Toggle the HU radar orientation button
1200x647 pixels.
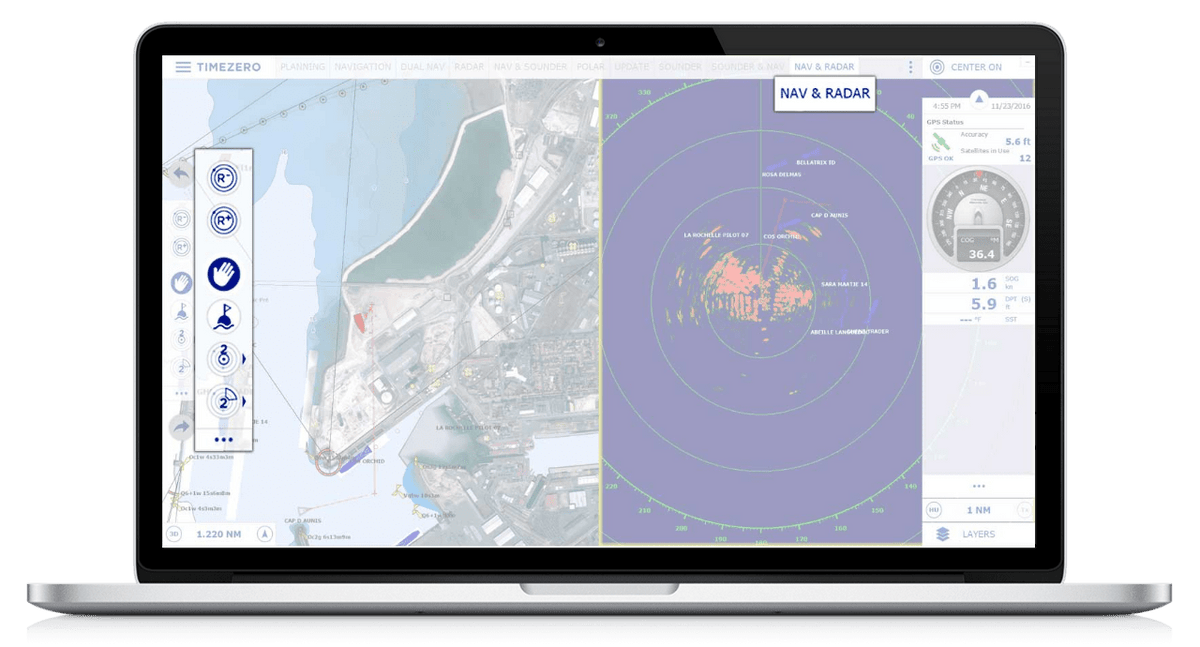935,510
